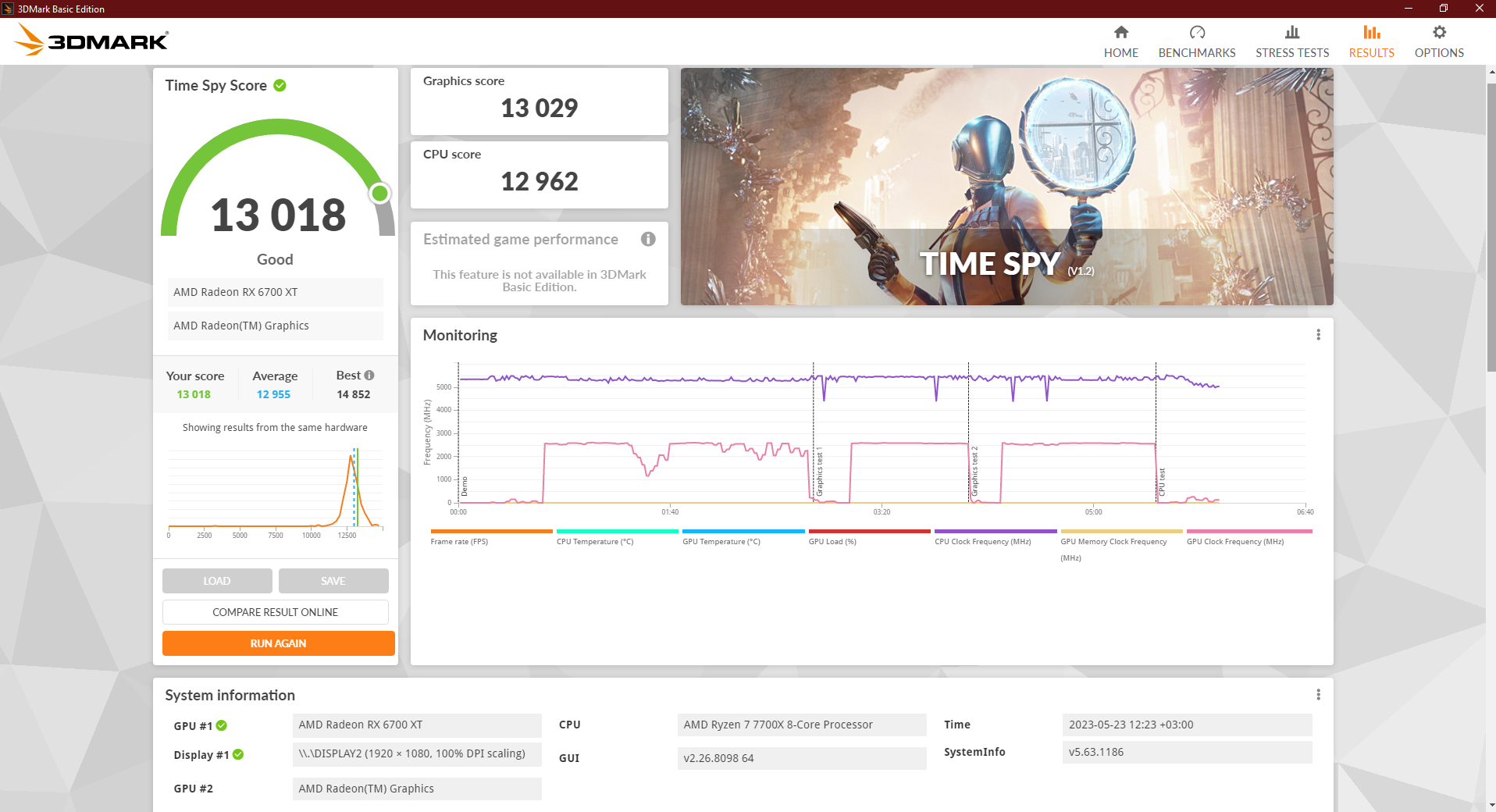
Task: Toggle the GPU Clock Frequency legend series
Action: pyautogui.click(x=1249, y=538)
